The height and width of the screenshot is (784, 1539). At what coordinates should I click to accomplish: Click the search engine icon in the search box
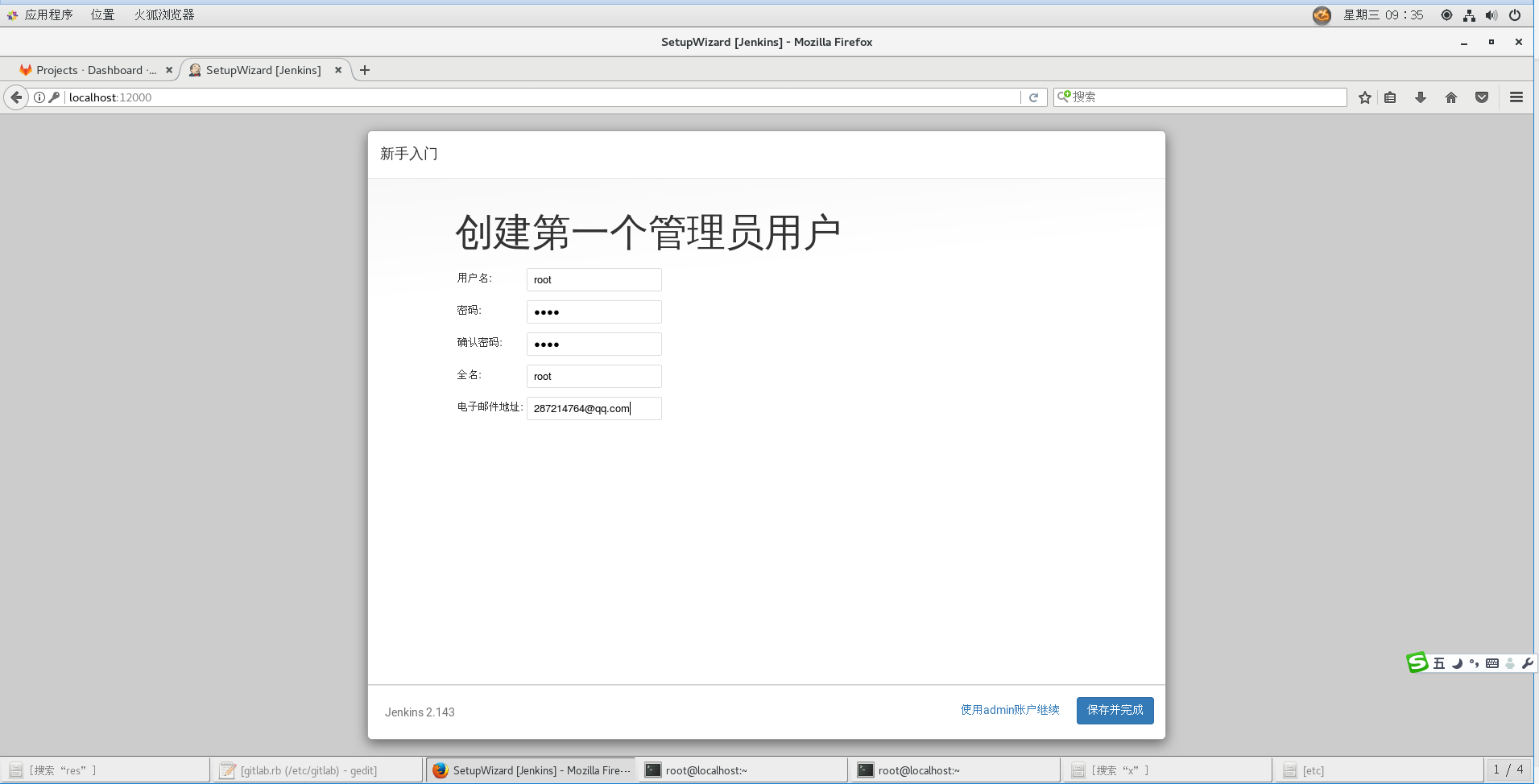(1064, 97)
